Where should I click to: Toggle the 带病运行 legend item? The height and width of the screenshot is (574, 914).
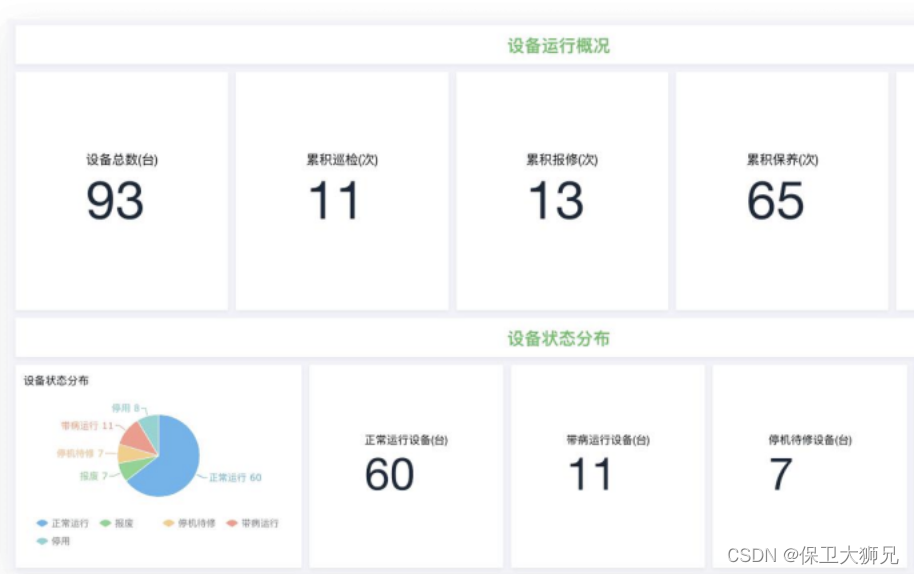tap(252, 523)
